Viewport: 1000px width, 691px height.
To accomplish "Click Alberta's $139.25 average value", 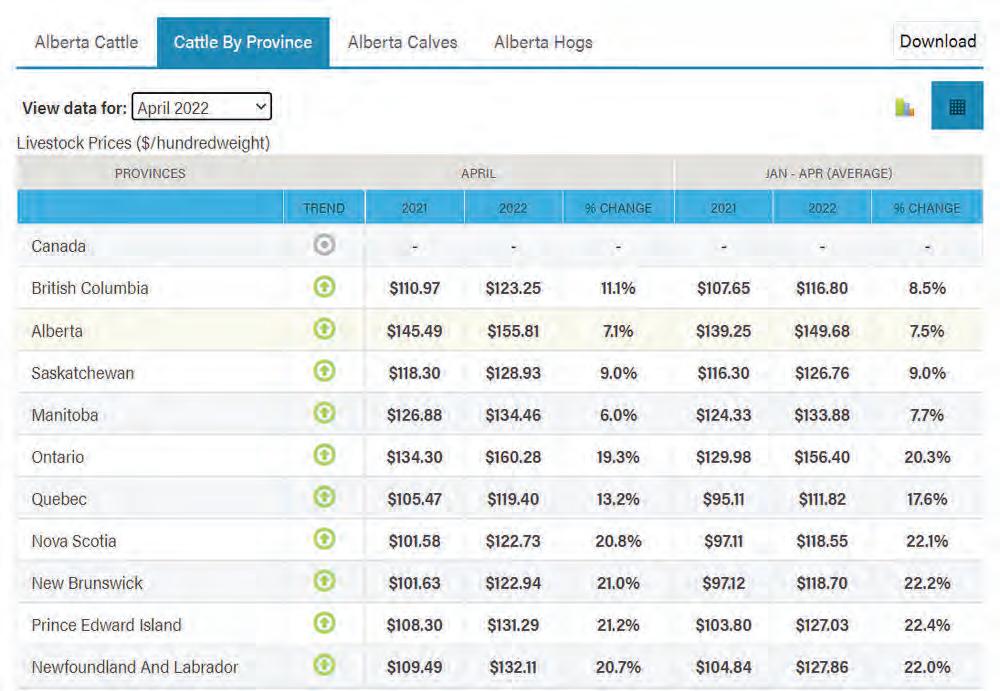I will coord(723,331).
